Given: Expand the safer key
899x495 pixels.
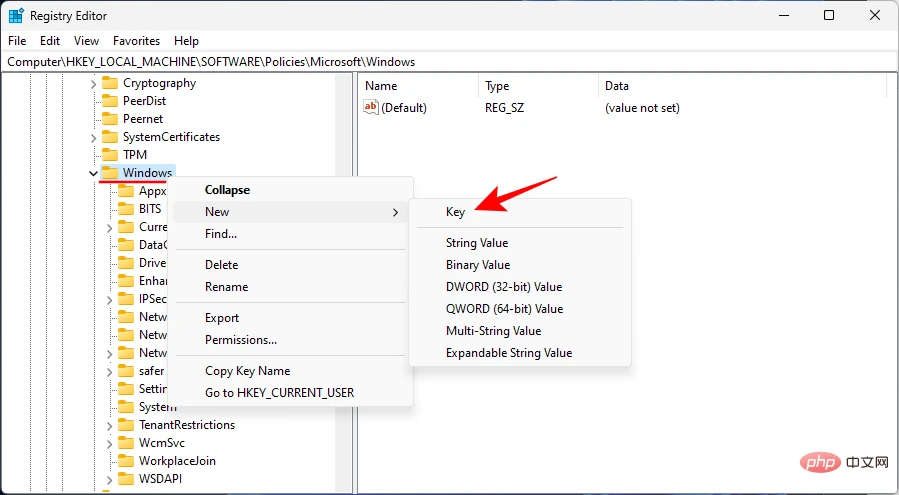Looking at the screenshot, I should pyautogui.click(x=110, y=372).
